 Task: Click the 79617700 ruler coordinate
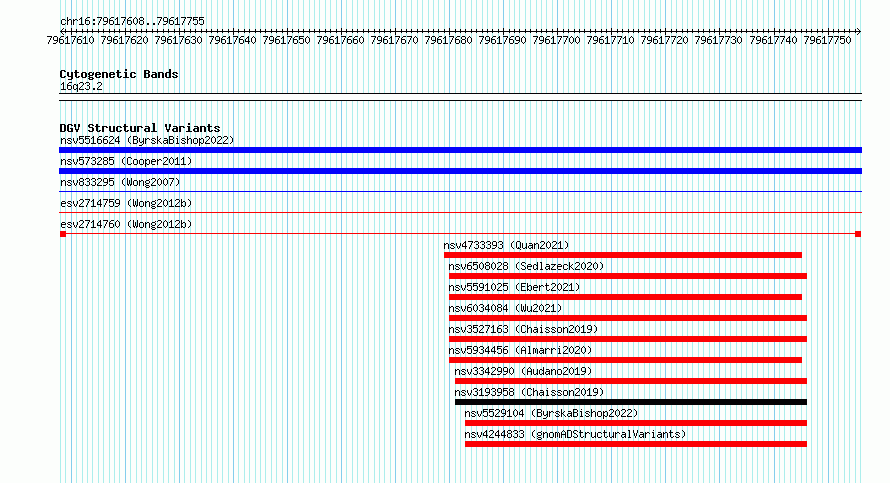556,40
